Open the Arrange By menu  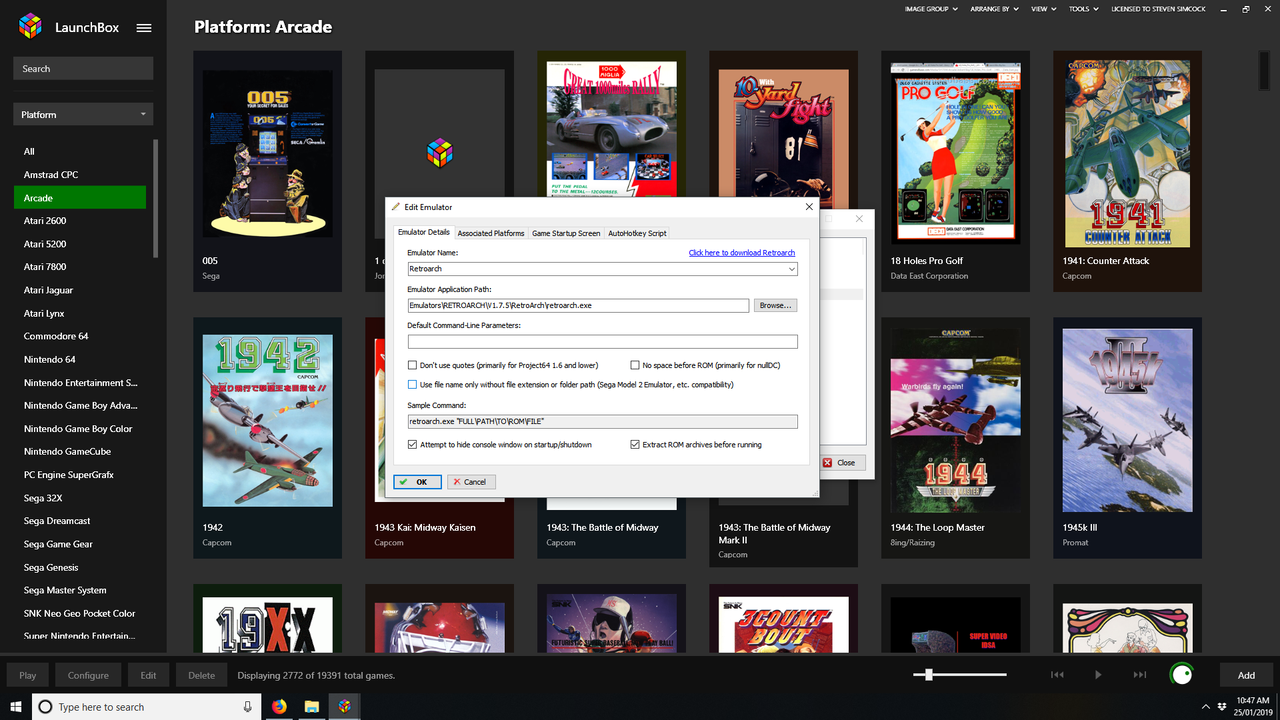[994, 9]
